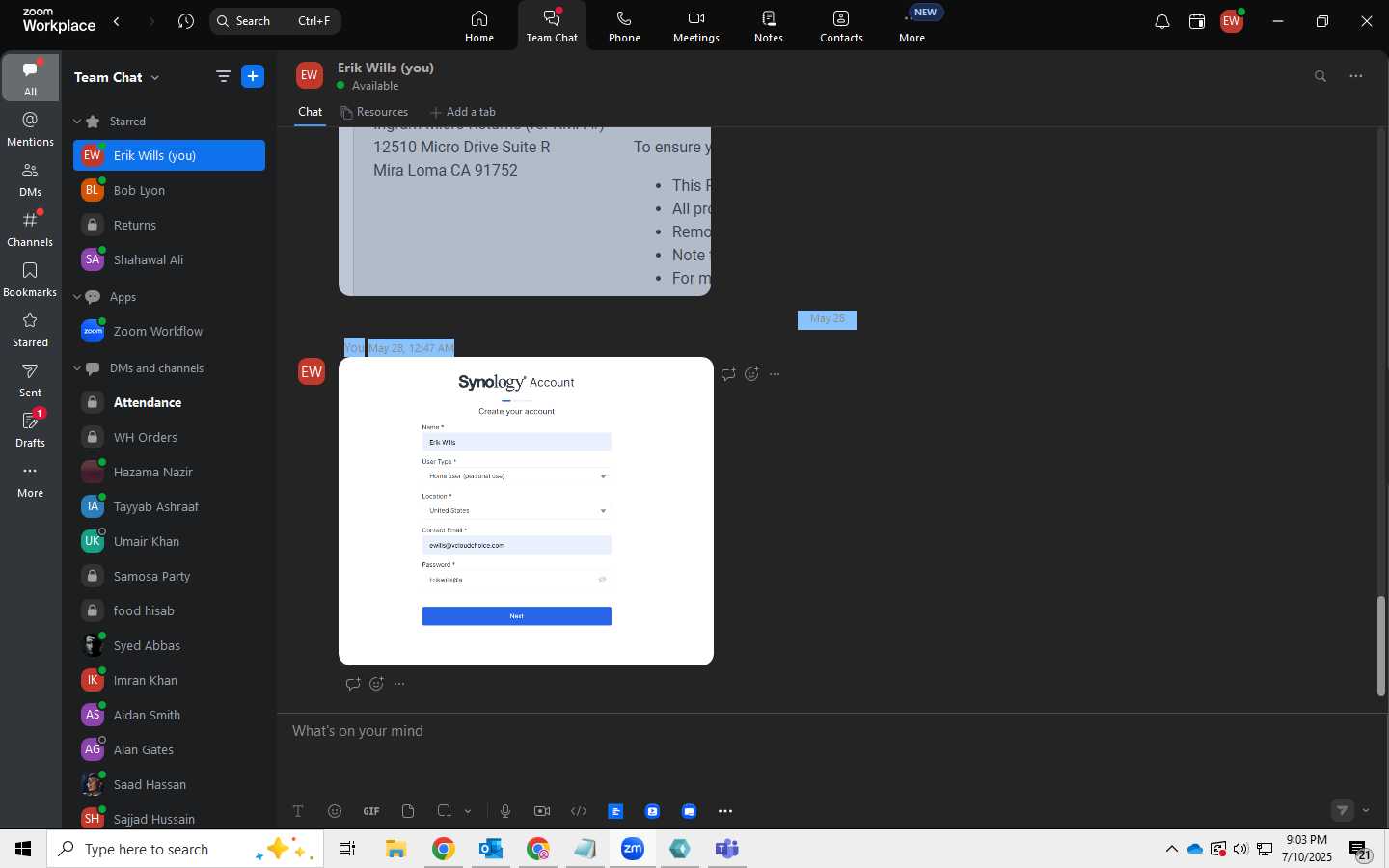
Task: Open Mentions in the sidebar
Action: click(30, 128)
